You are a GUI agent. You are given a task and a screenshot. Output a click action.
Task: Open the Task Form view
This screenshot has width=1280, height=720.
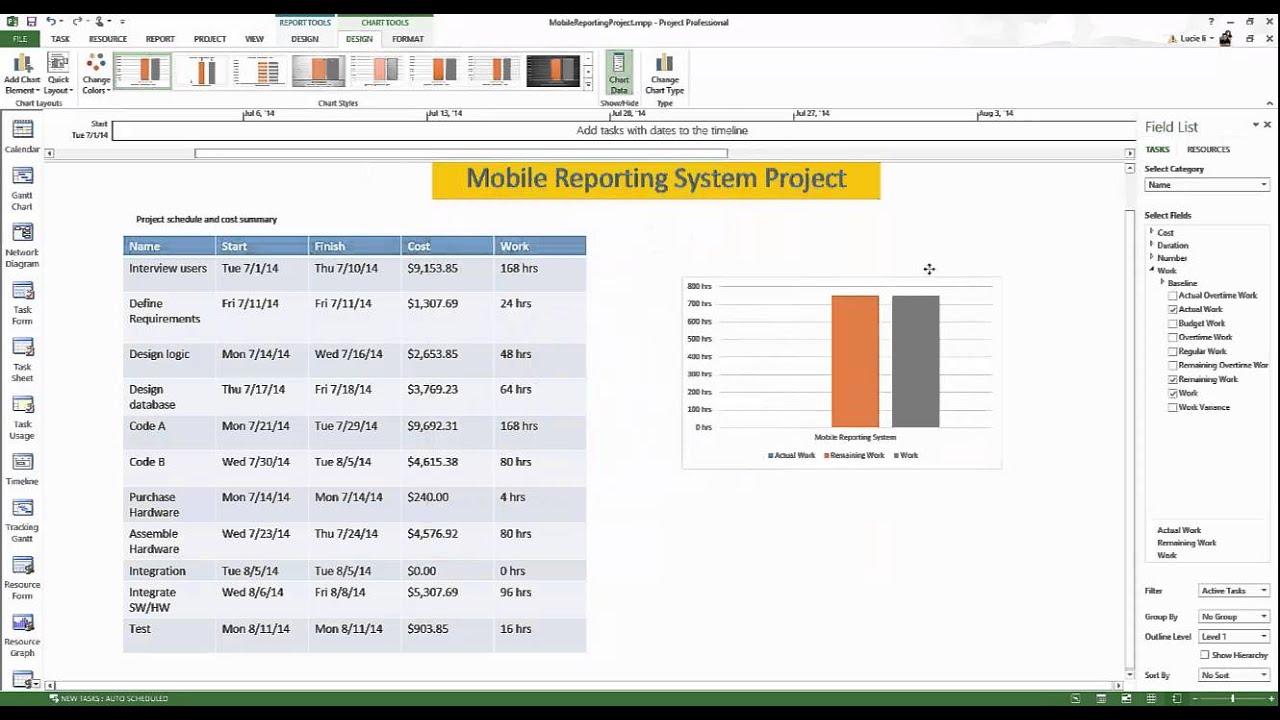[x=22, y=303]
